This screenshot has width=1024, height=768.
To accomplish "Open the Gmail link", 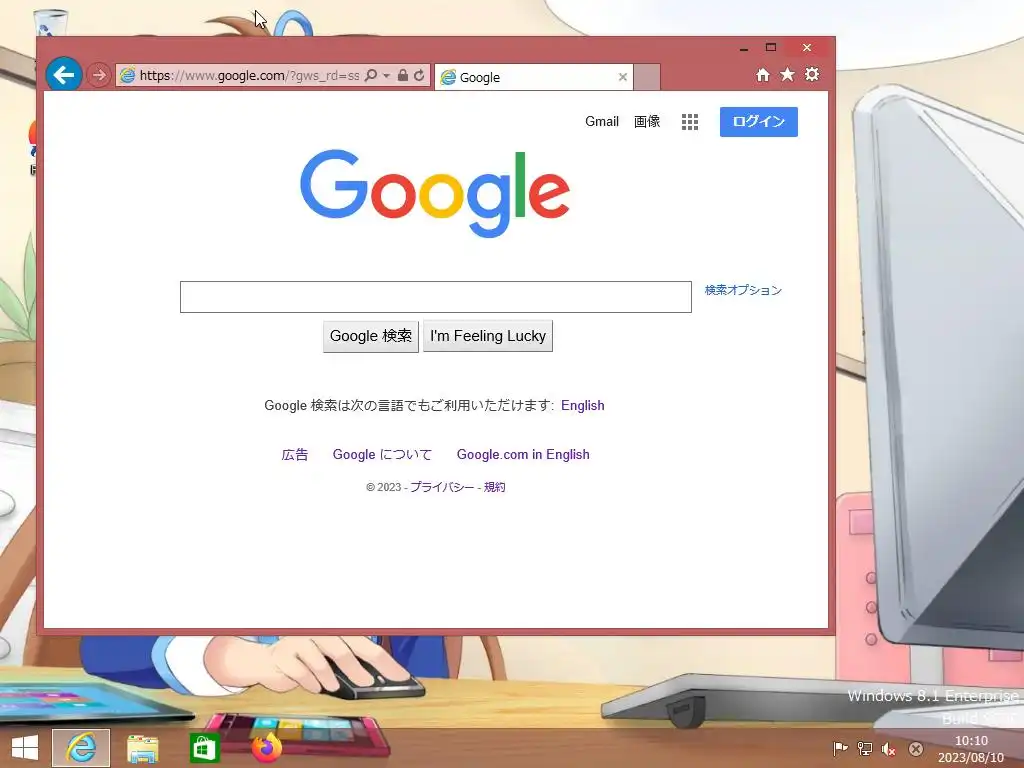I will pos(601,121).
